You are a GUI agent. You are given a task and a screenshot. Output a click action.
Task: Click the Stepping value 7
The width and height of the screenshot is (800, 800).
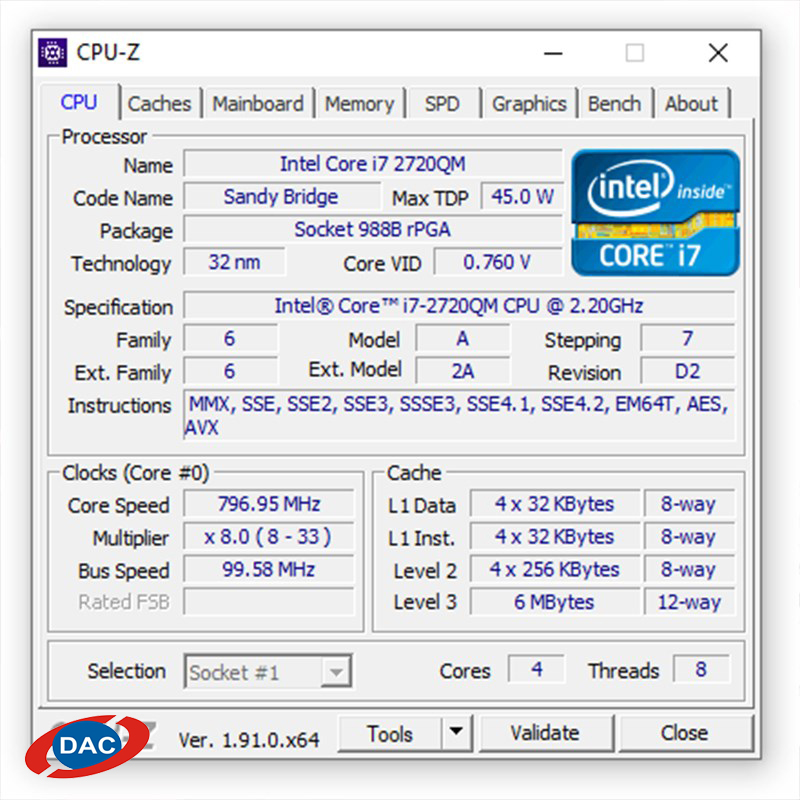tap(687, 339)
